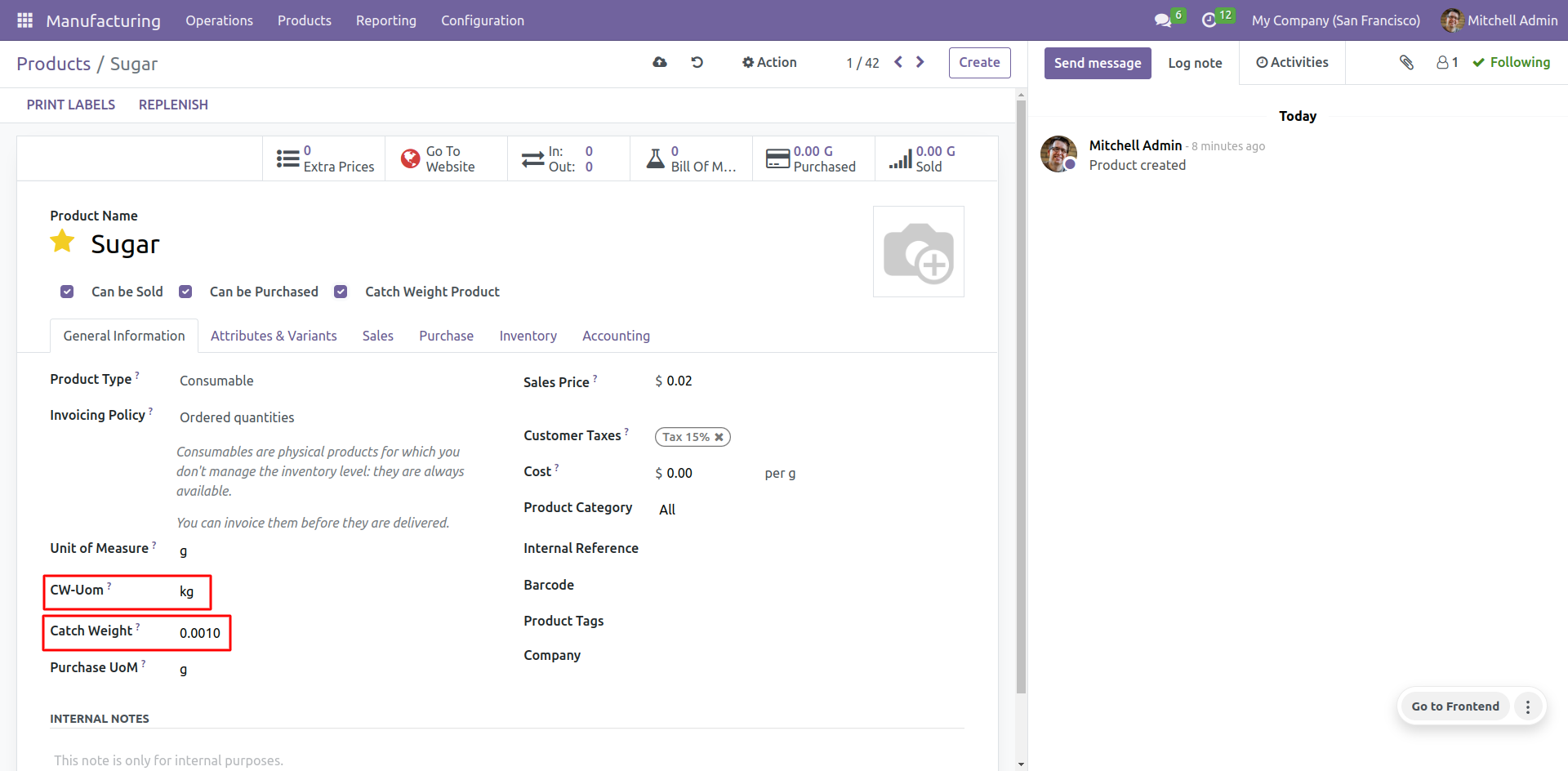Disable the Catch Weight Product checkbox
Image resolution: width=1568 pixels, height=771 pixels.
tap(341, 292)
